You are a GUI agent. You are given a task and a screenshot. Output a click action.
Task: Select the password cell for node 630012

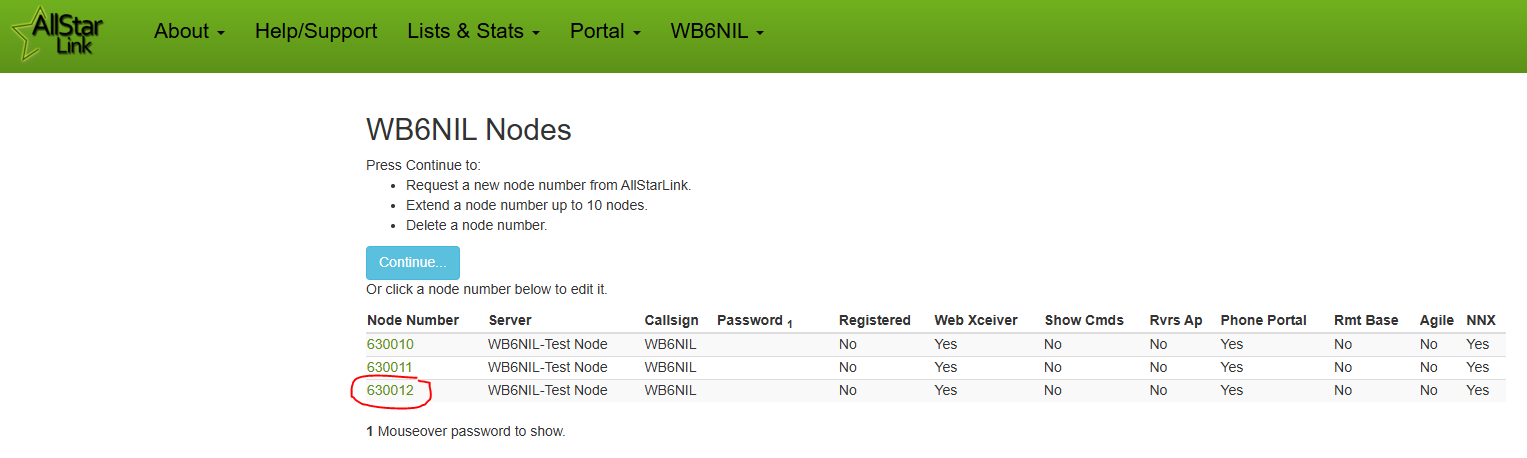click(773, 390)
